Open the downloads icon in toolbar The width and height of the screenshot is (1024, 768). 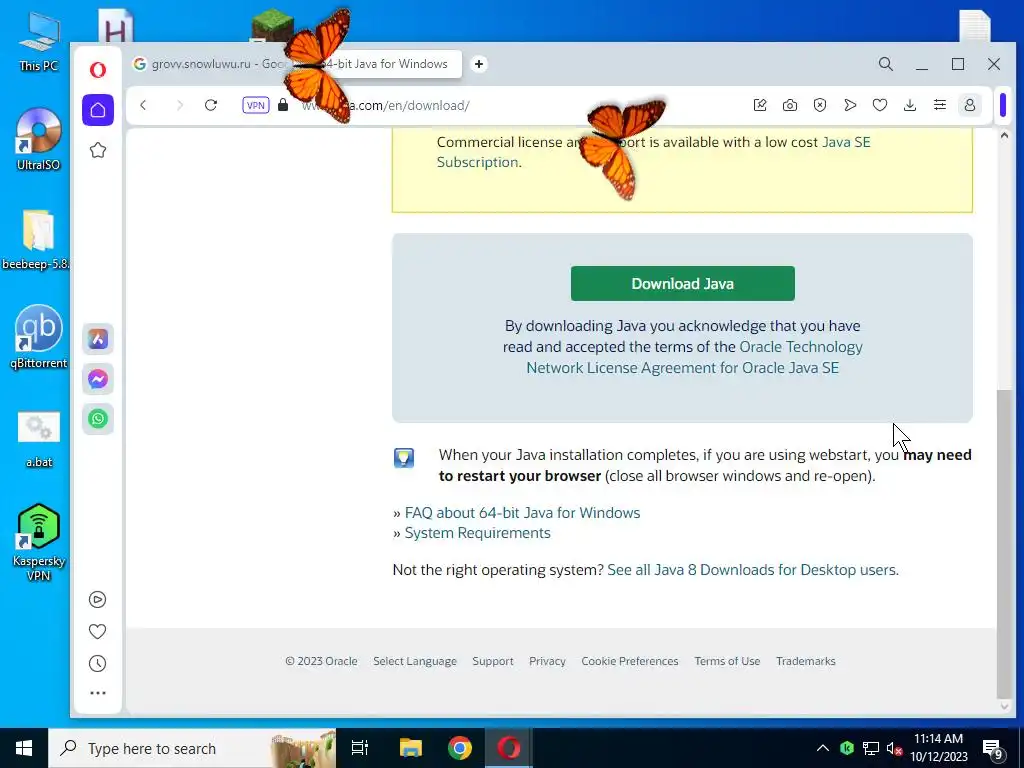910,105
